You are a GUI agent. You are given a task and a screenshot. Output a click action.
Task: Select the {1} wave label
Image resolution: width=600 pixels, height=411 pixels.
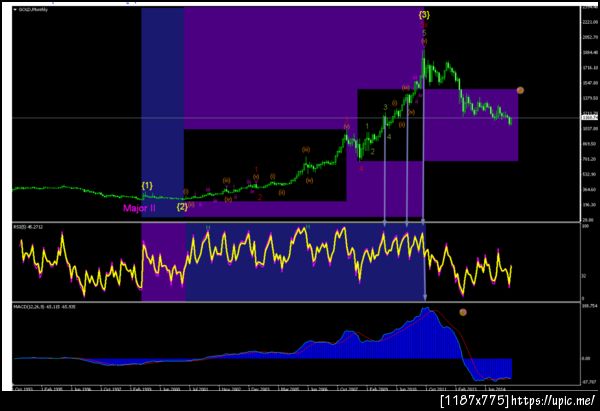tap(147, 186)
